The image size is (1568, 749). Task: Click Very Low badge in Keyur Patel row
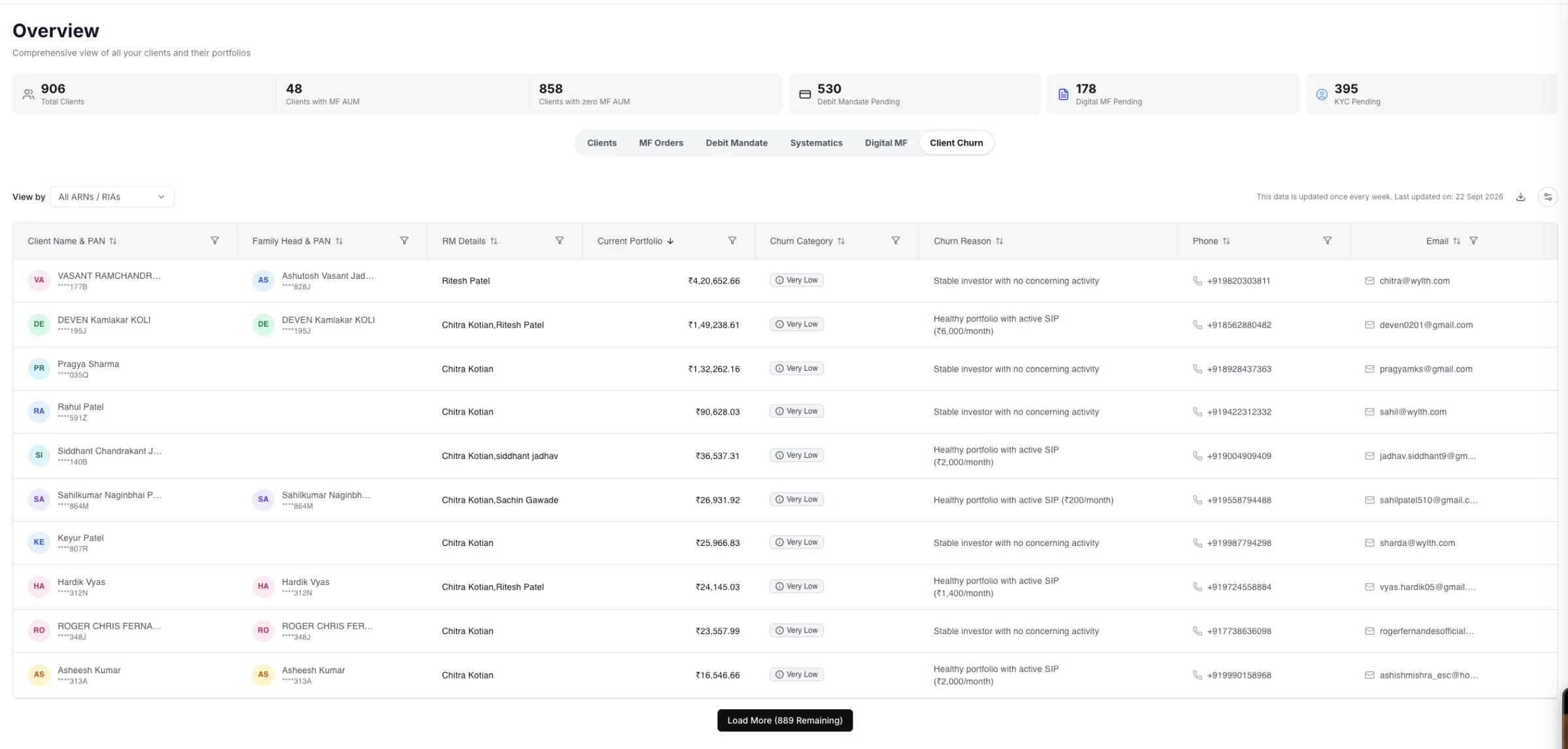(x=796, y=542)
